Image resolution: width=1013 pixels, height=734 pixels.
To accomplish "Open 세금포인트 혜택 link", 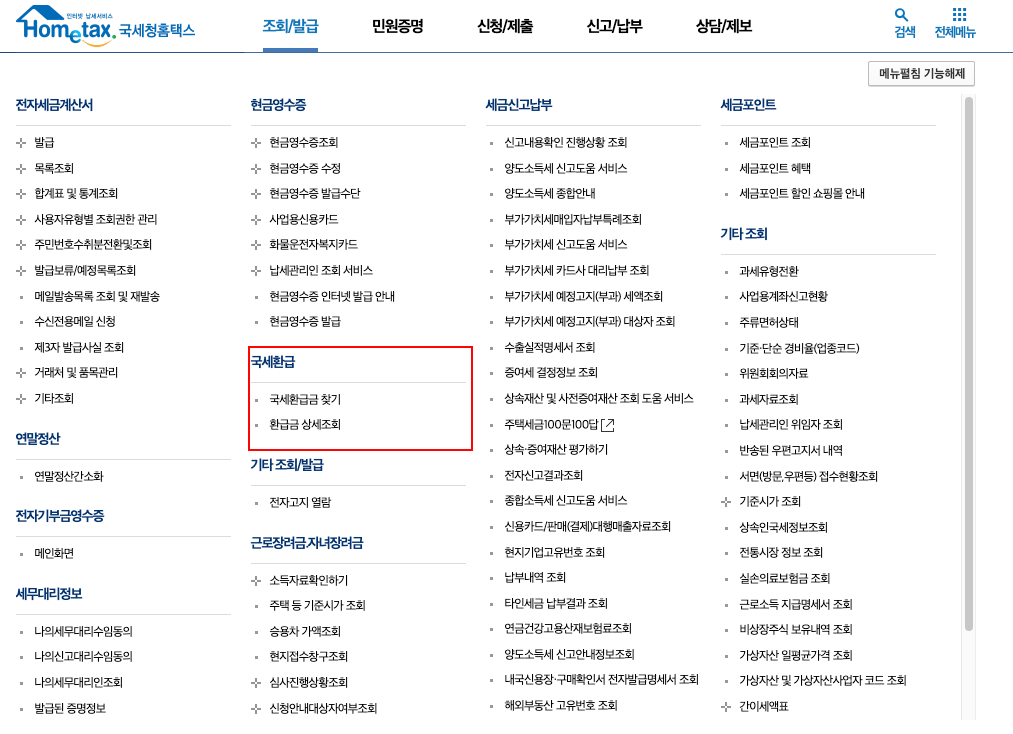I will pos(775,169).
